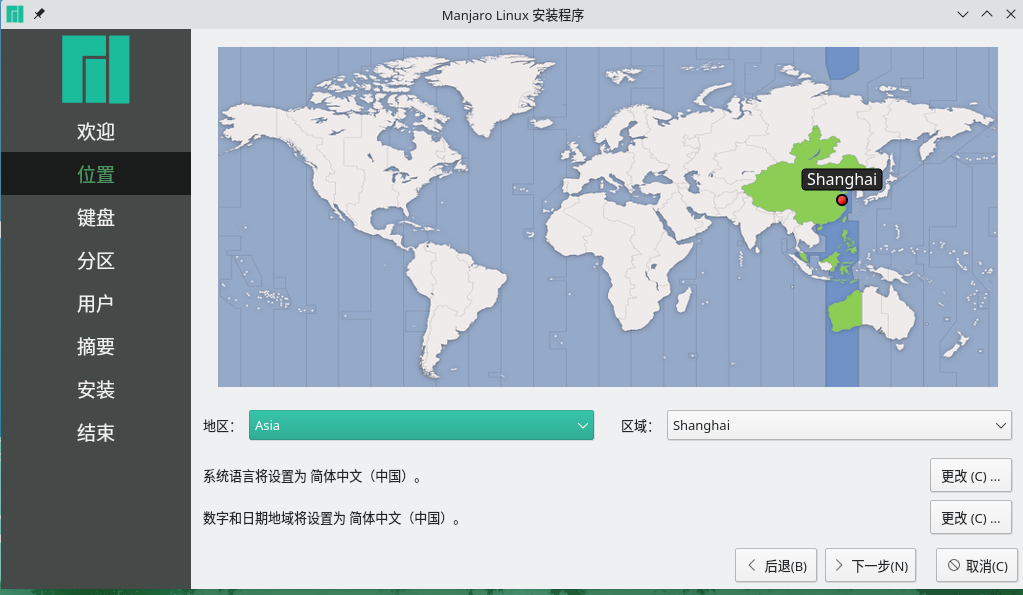The image size is (1023, 595).
Task: Click the large Manjaro logo in sidebar
Action: point(96,69)
